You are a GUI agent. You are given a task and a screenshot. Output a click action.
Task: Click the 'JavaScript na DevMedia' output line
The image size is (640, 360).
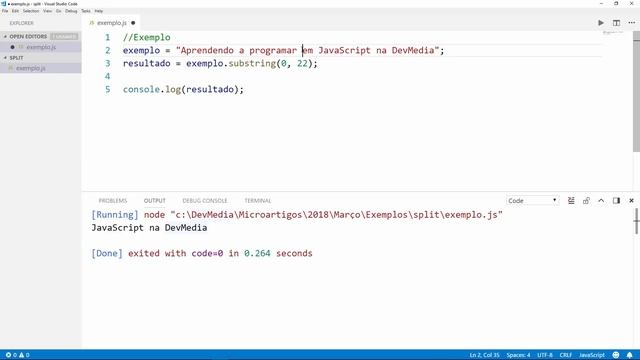coord(149,227)
